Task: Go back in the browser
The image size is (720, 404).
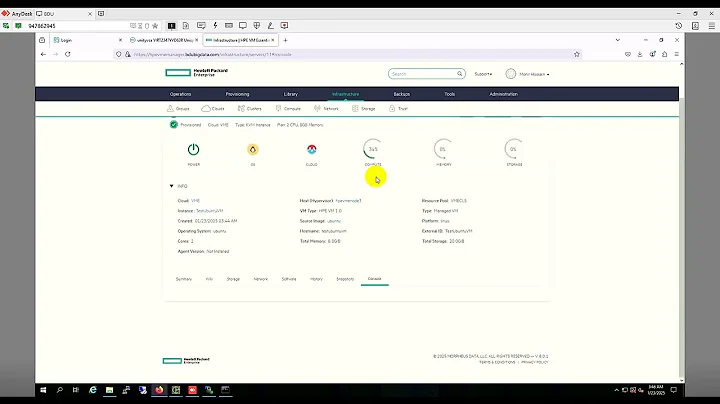Action: pyautogui.click(x=43, y=54)
